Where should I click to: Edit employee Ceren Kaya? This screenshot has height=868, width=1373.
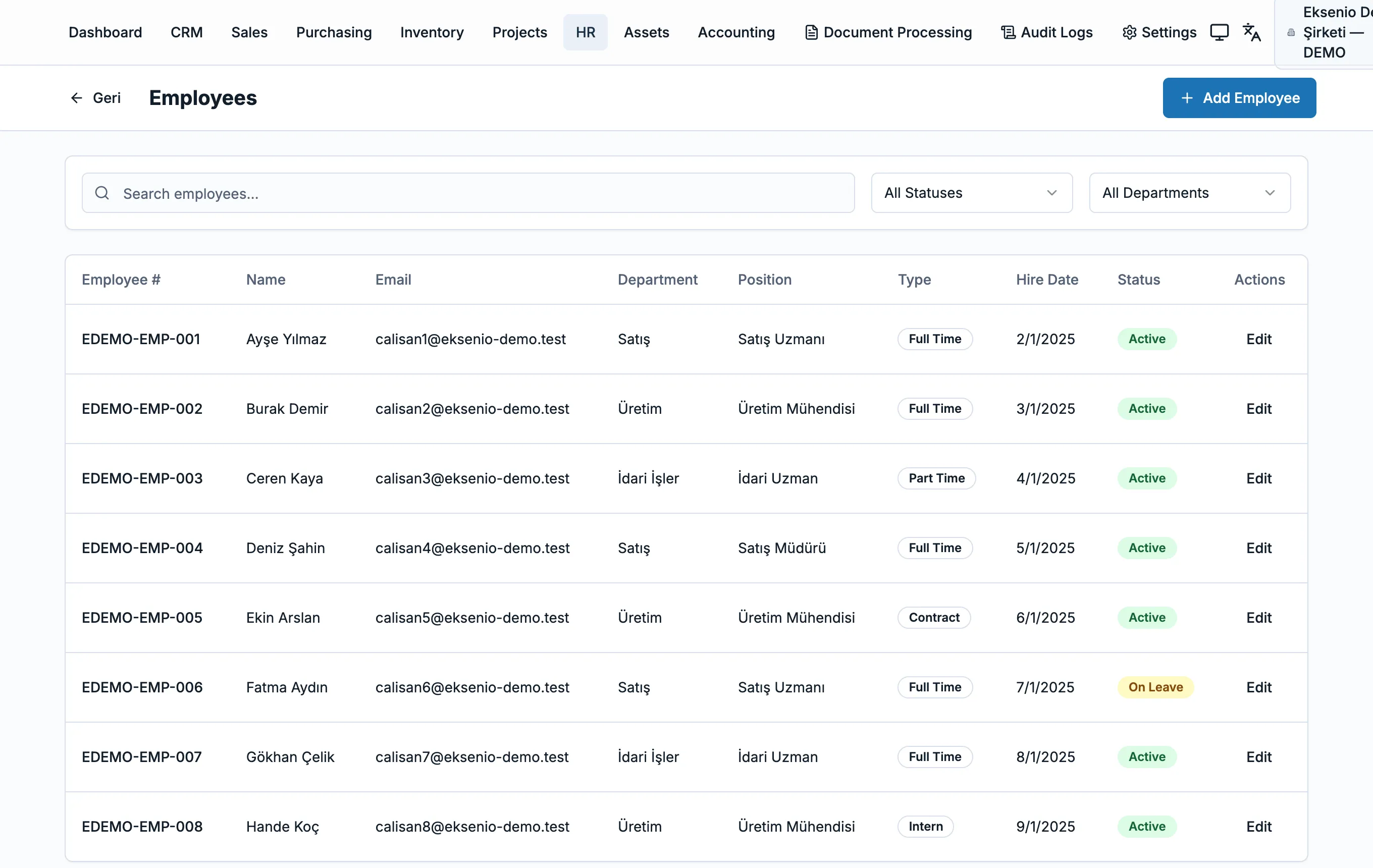(x=1258, y=478)
